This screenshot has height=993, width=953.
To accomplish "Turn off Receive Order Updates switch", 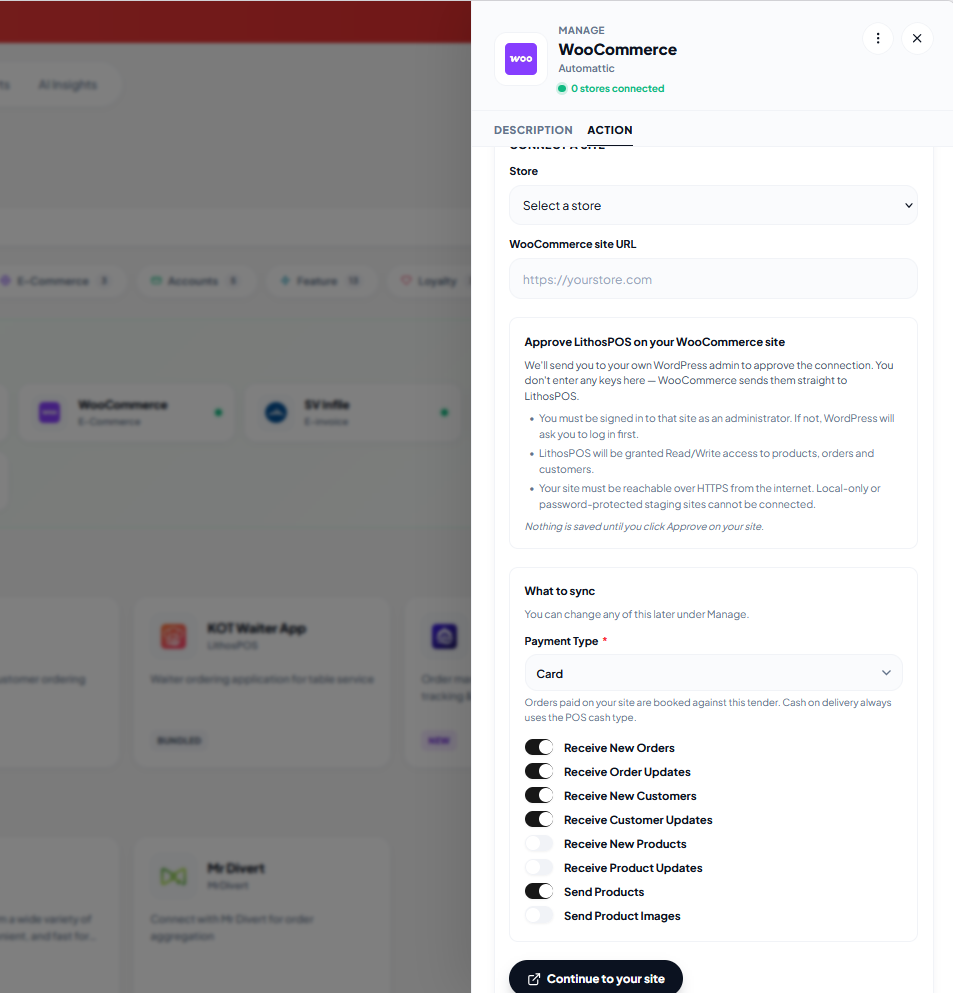I will tap(539, 771).
